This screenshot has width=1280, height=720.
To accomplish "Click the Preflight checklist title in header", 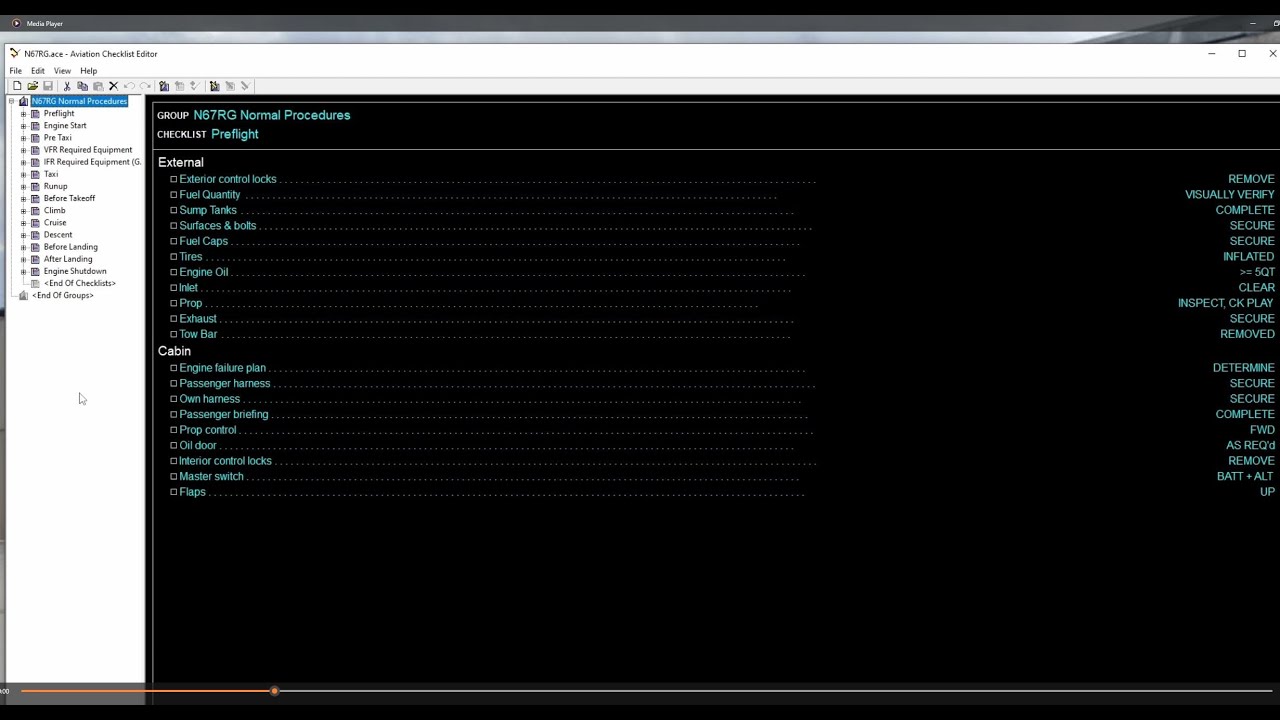I will click(235, 134).
